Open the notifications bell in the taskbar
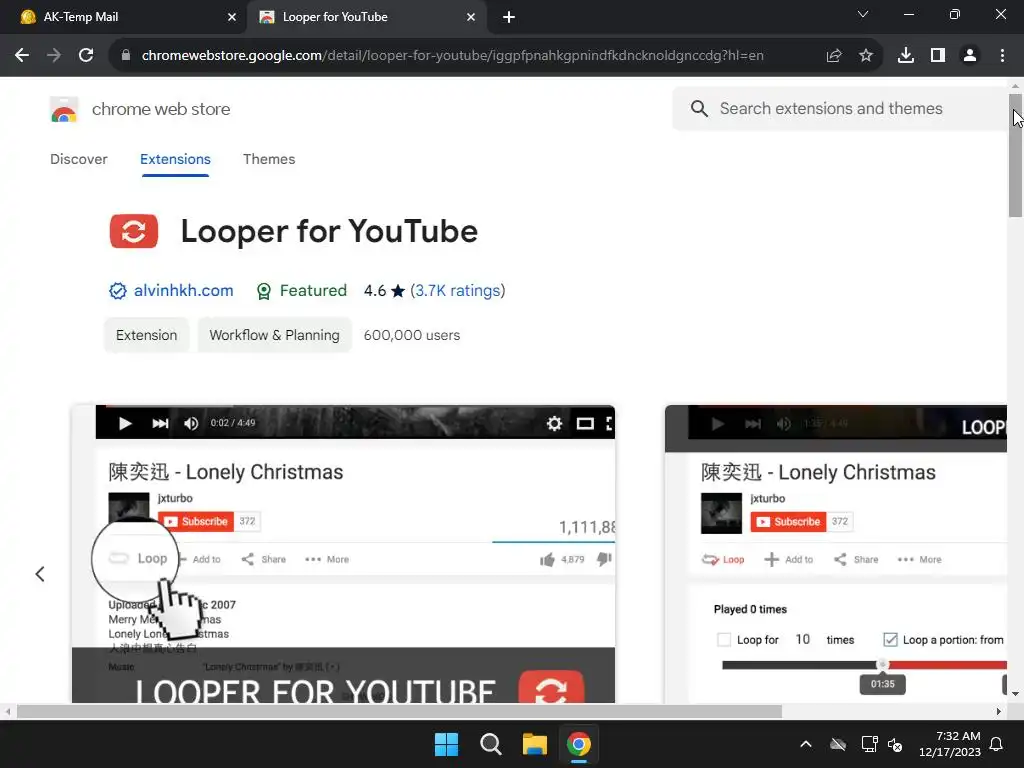 pos(997,744)
